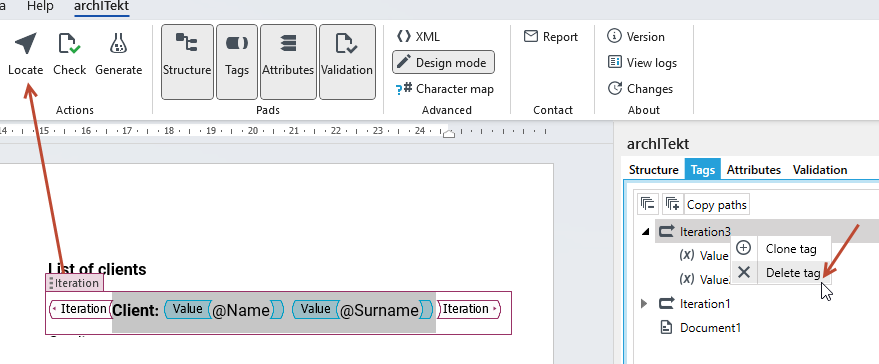Click the Locate action icon
The height and width of the screenshot is (364, 879).
(26, 43)
